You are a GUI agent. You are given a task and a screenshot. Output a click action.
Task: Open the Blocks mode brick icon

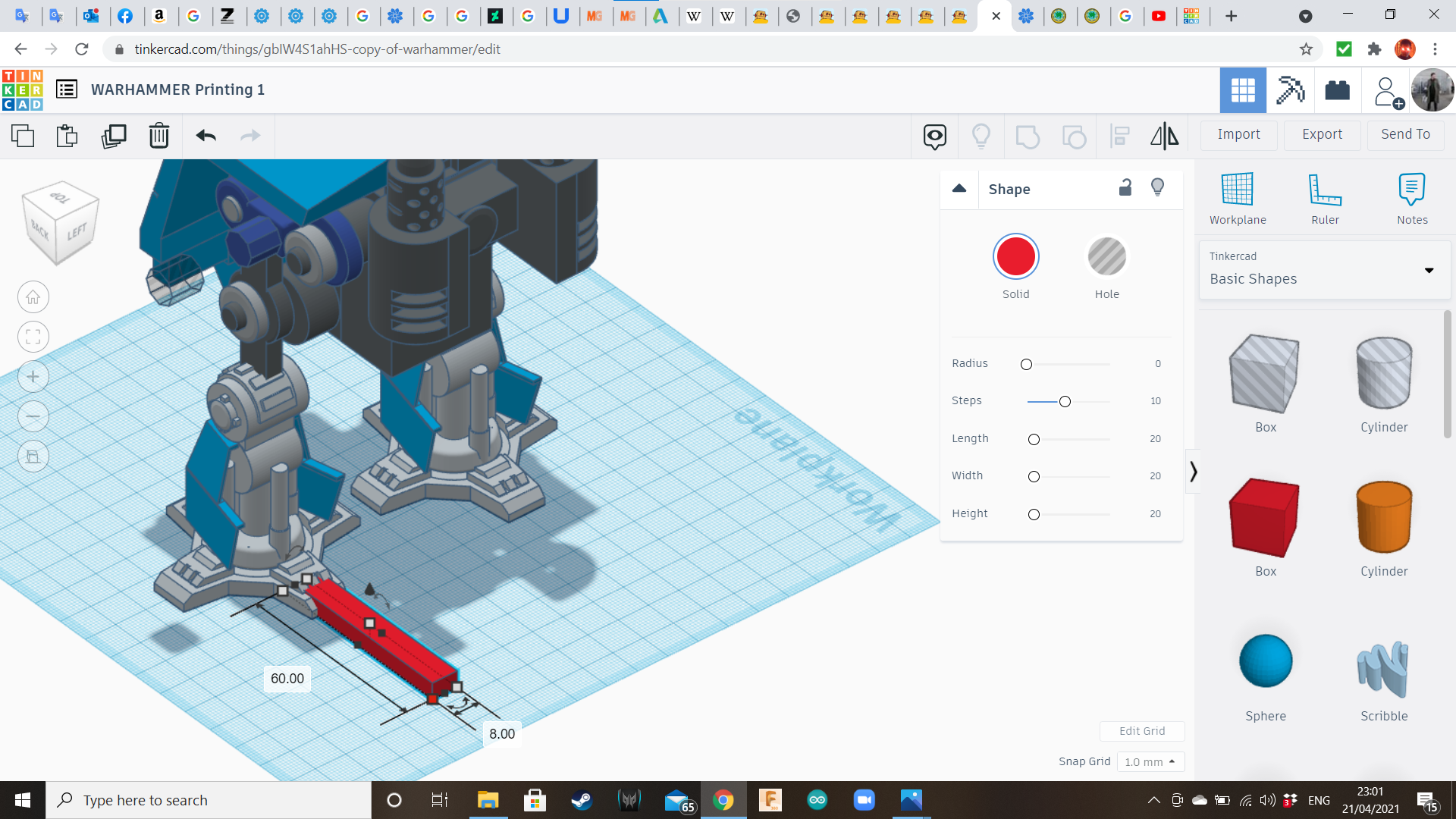(1337, 90)
